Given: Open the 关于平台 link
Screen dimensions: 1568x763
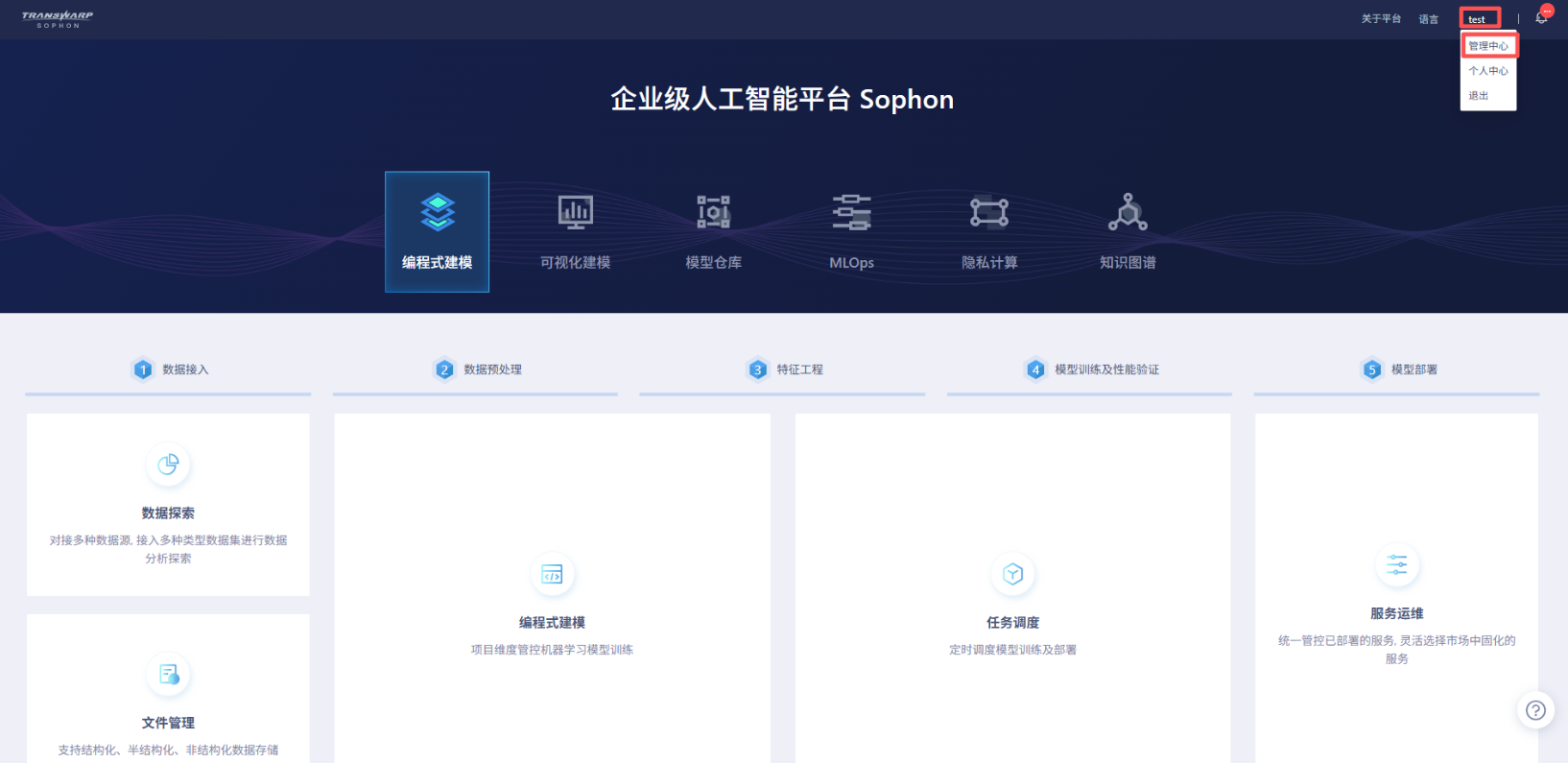Looking at the screenshot, I should 1381,19.
